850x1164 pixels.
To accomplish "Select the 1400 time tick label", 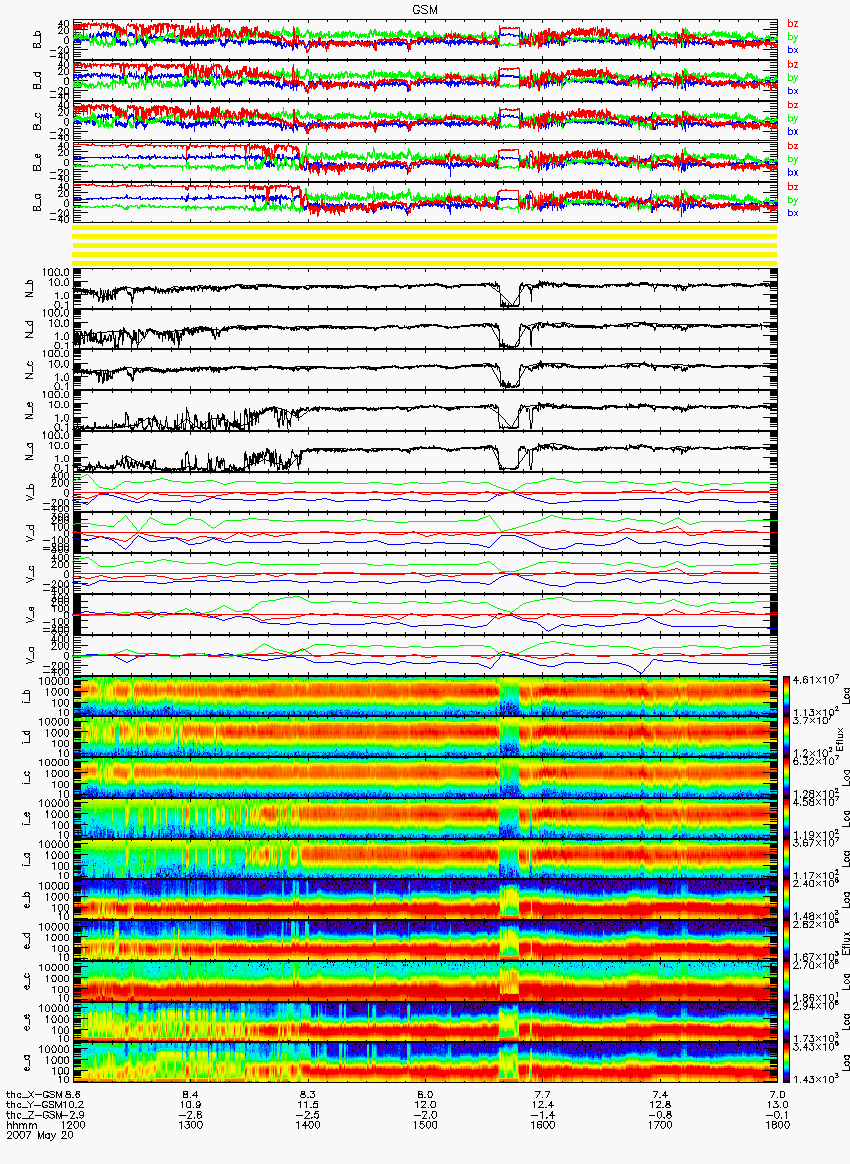I will (308, 1125).
